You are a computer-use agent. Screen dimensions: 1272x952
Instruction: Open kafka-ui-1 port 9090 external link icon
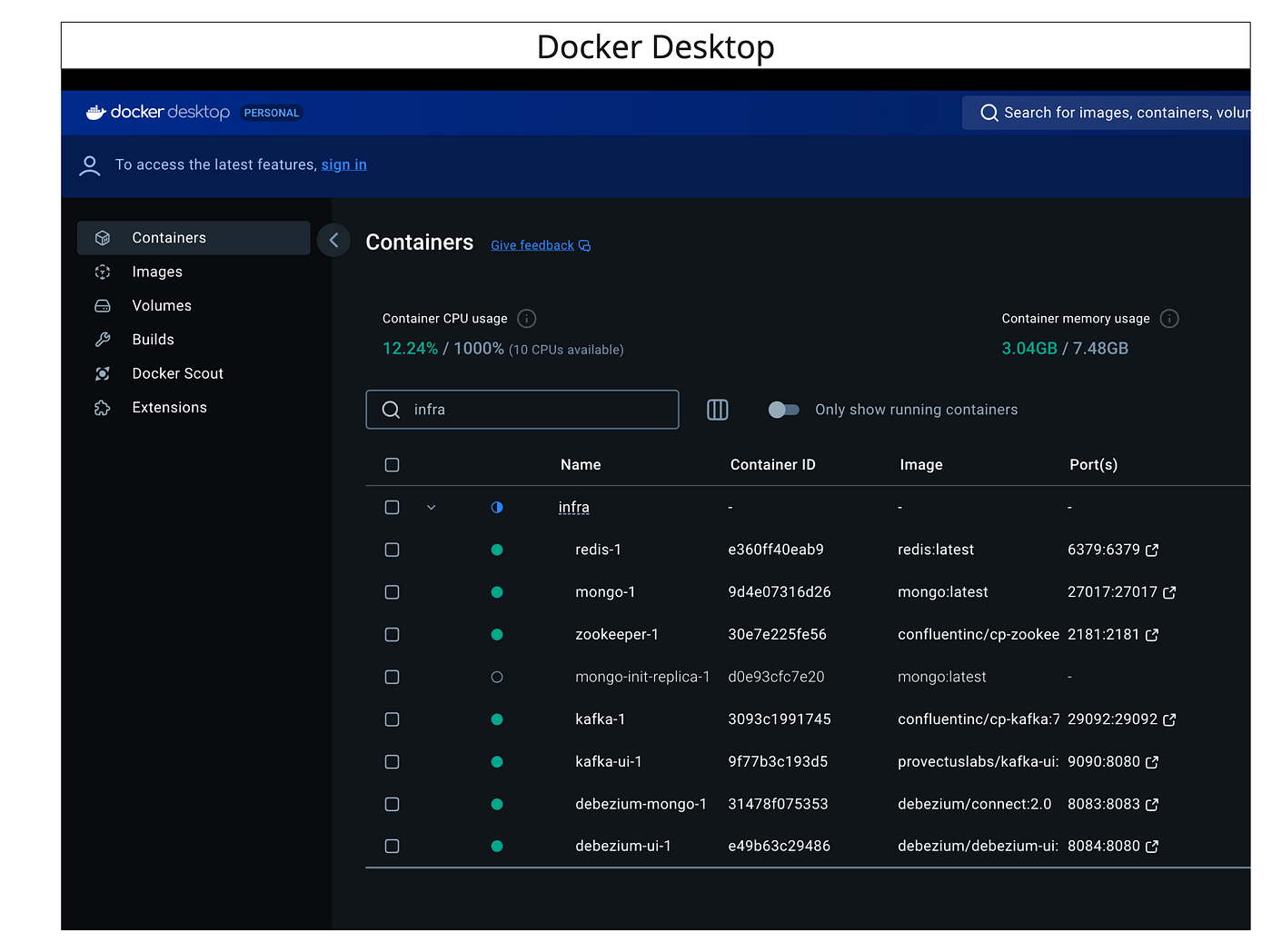tap(1152, 762)
